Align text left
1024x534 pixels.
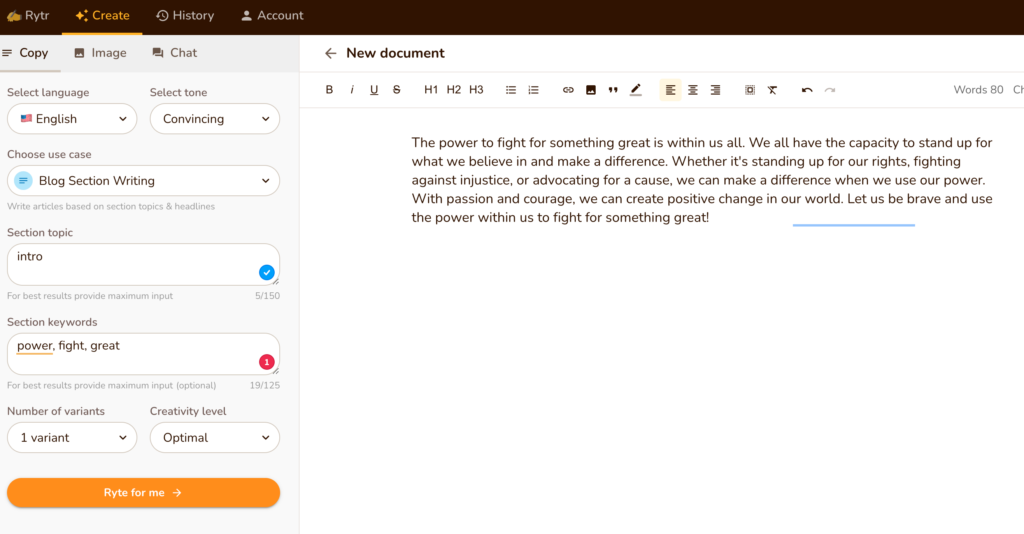tap(670, 90)
